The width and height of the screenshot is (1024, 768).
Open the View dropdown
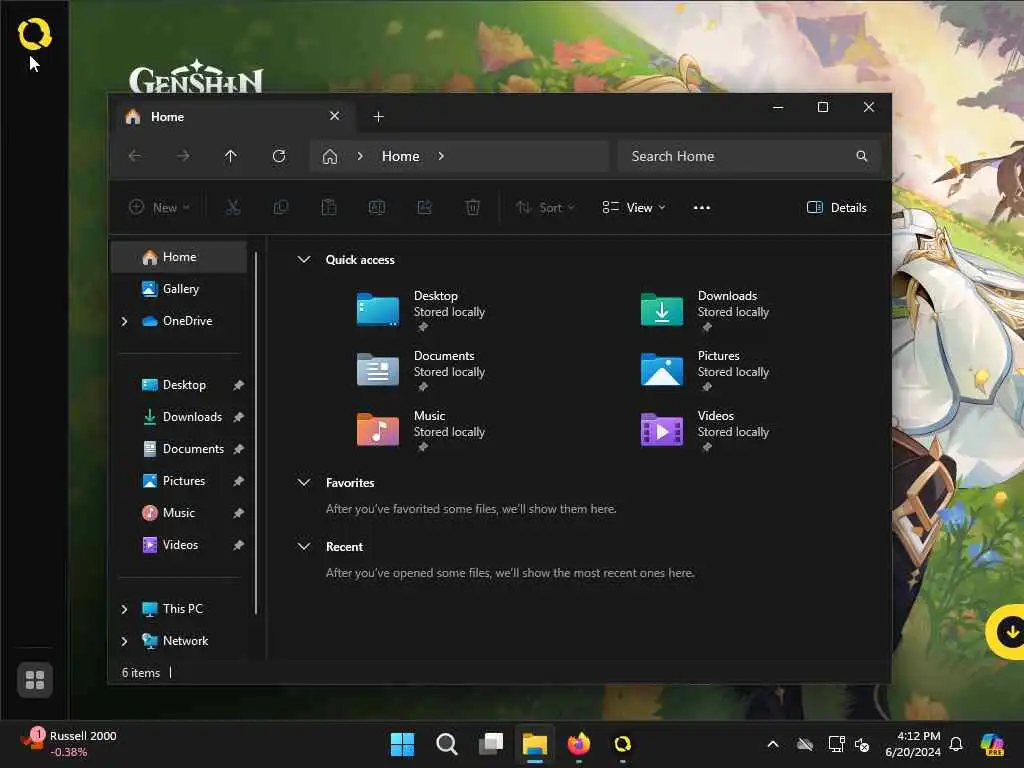(633, 208)
